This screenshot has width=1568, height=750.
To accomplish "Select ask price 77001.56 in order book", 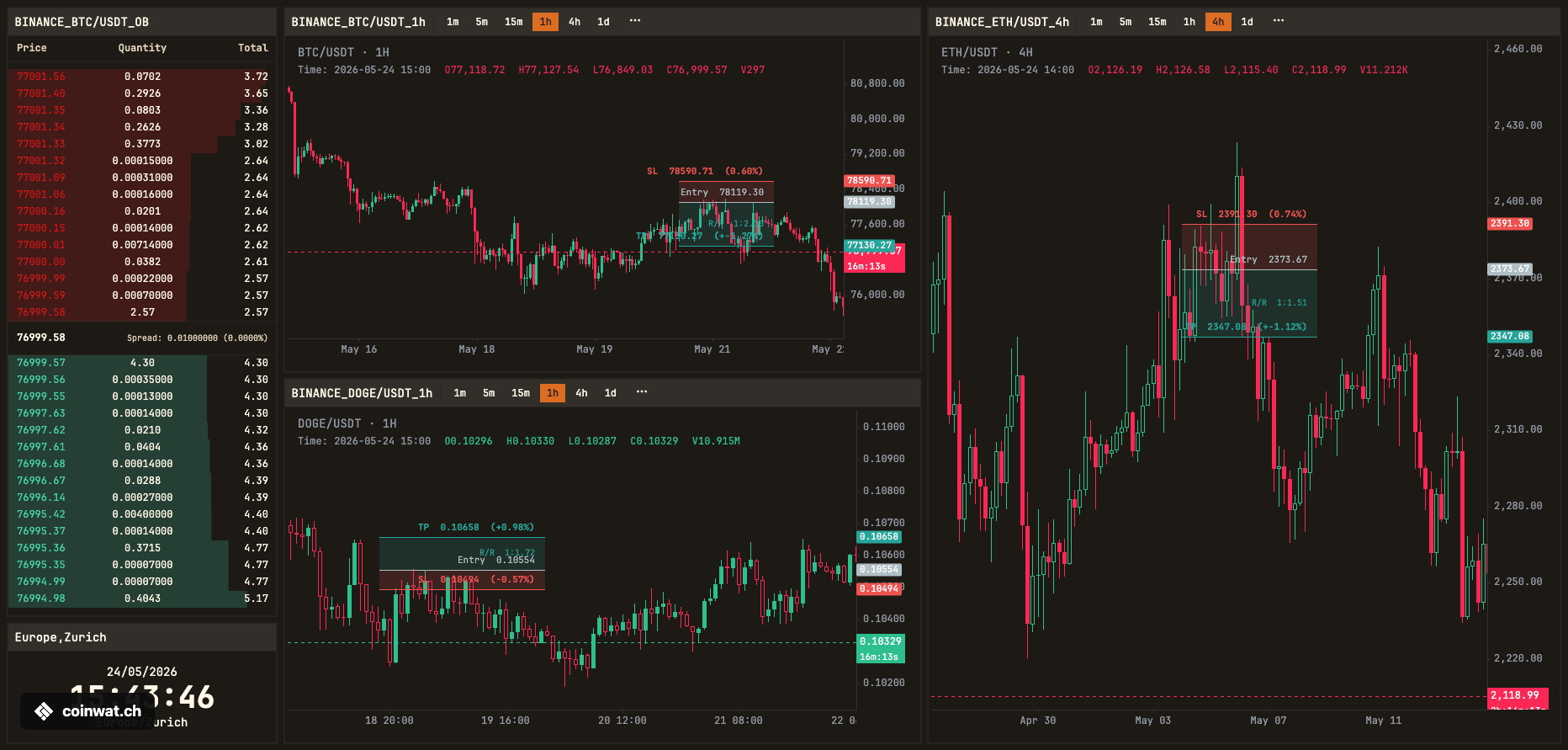I will click(41, 77).
